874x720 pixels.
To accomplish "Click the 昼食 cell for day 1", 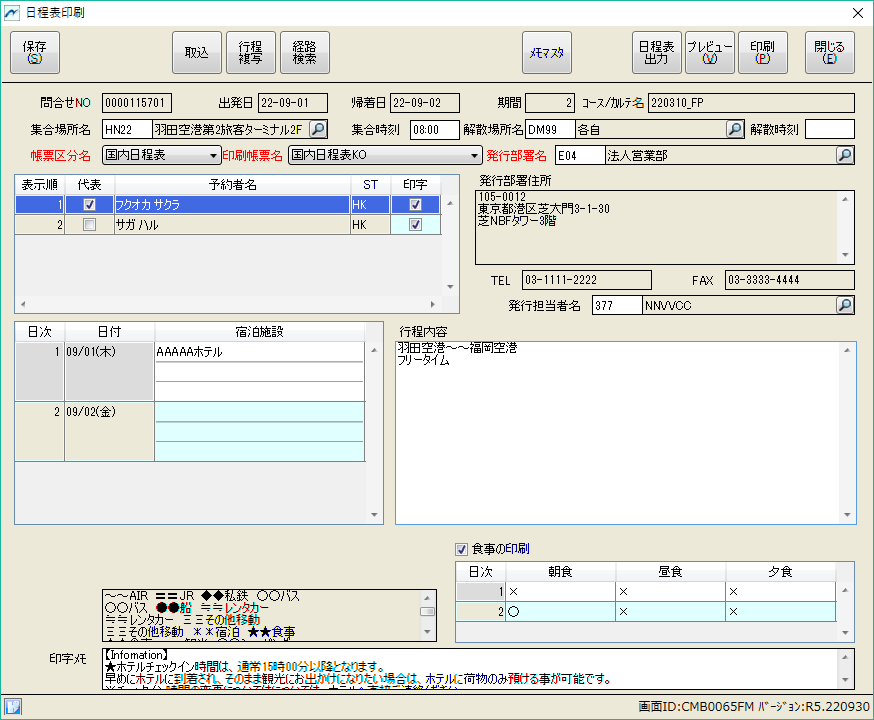I will tap(670, 591).
